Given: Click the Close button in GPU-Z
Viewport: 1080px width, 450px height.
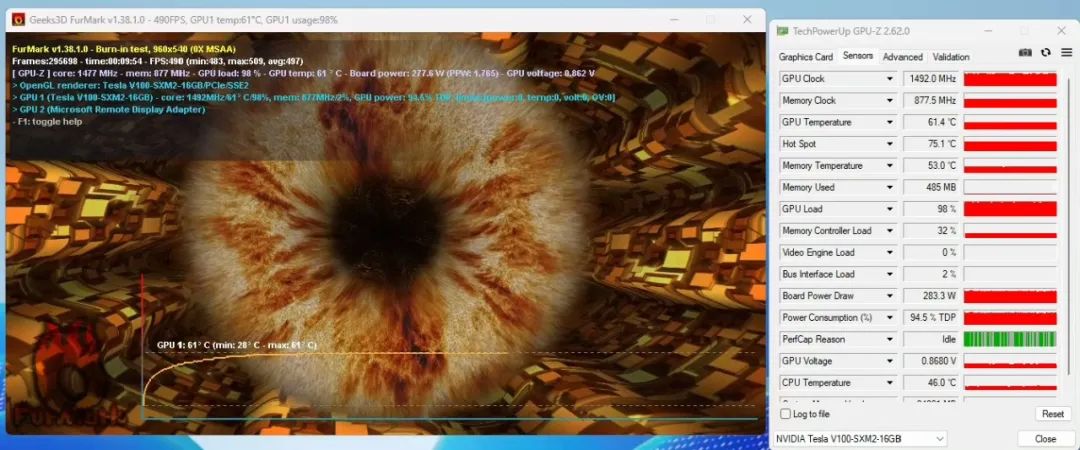Looking at the screenshot, I should tap(1045, 438).
